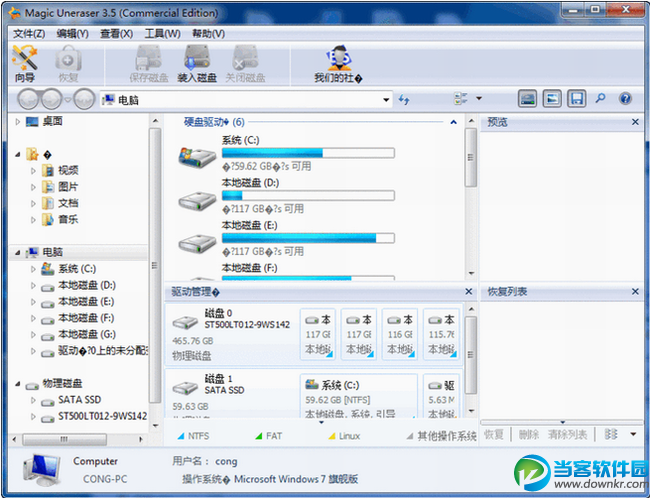
Task: Click the 装入磁盘 mount disk icon
Action: [x=197, y=63]
